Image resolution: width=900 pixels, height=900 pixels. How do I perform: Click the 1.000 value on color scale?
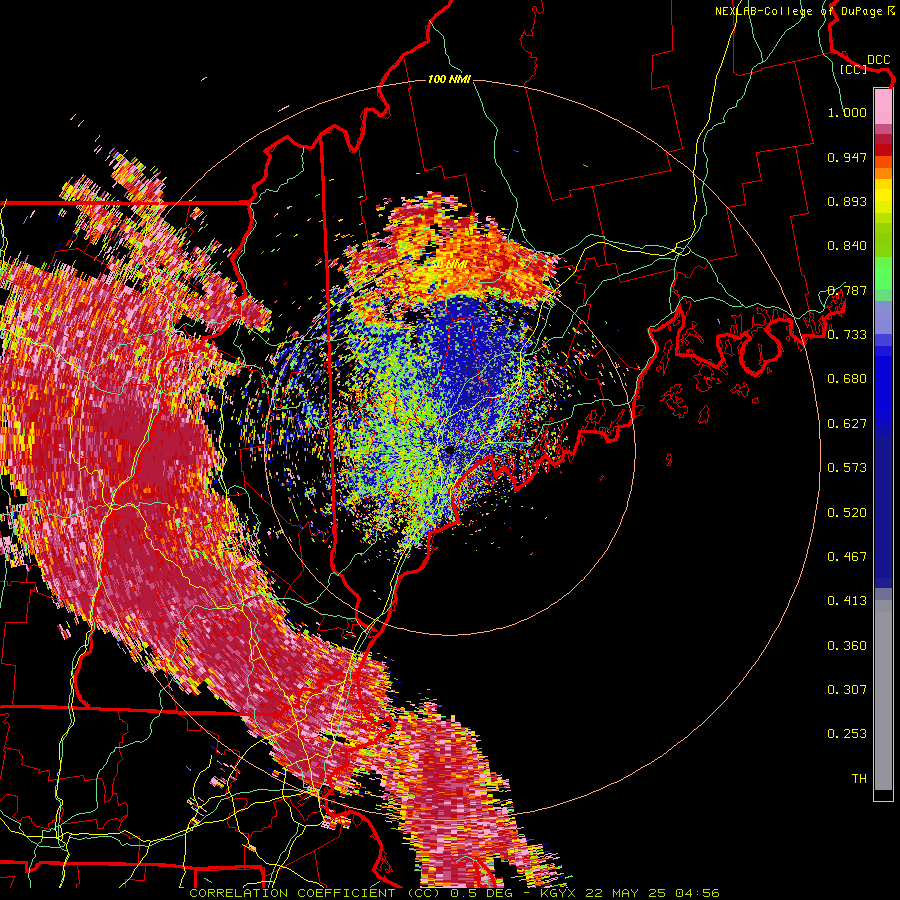click(847, 112)
